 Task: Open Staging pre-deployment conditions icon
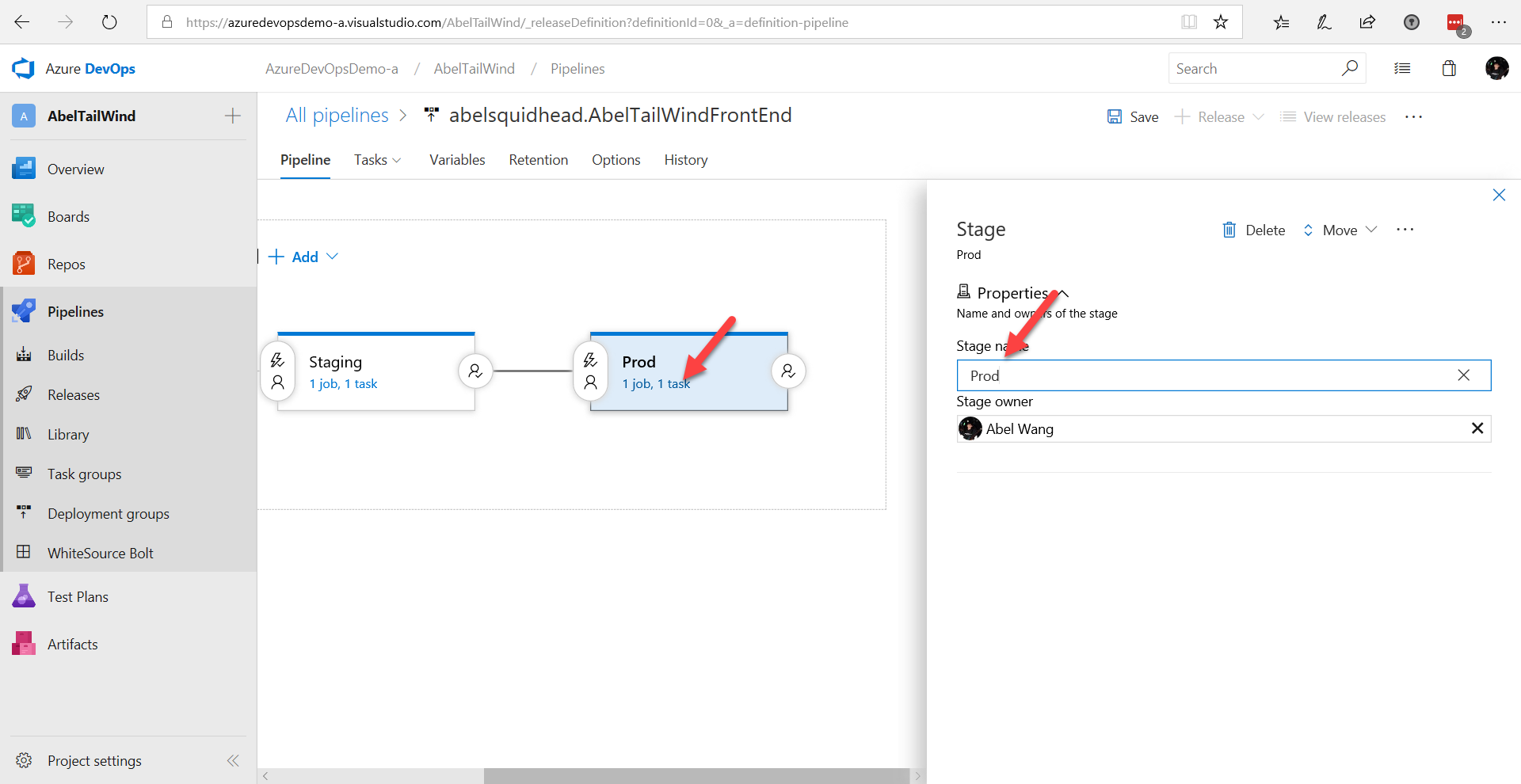[277, 371]
